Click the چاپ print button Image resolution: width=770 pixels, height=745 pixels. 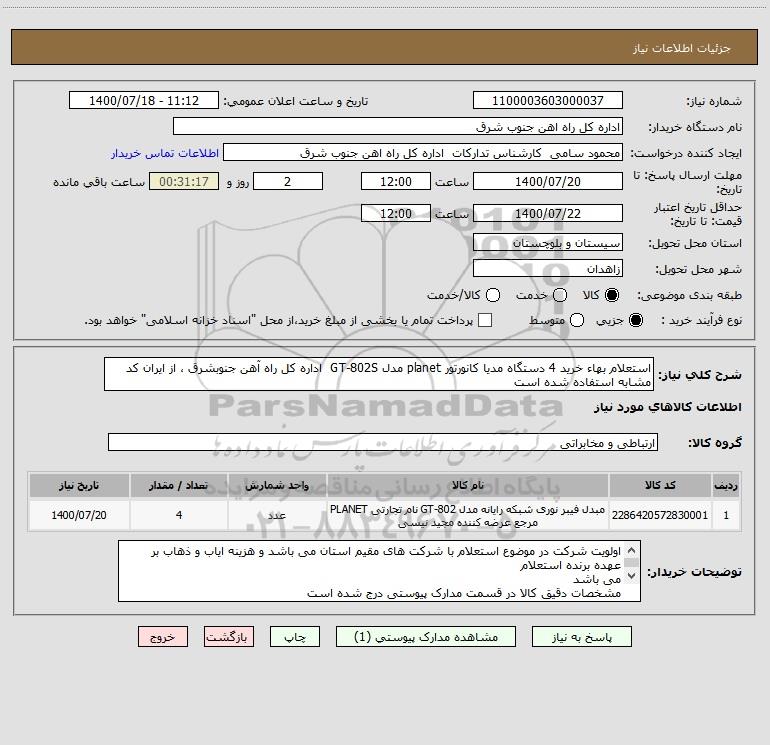point(295,637)
